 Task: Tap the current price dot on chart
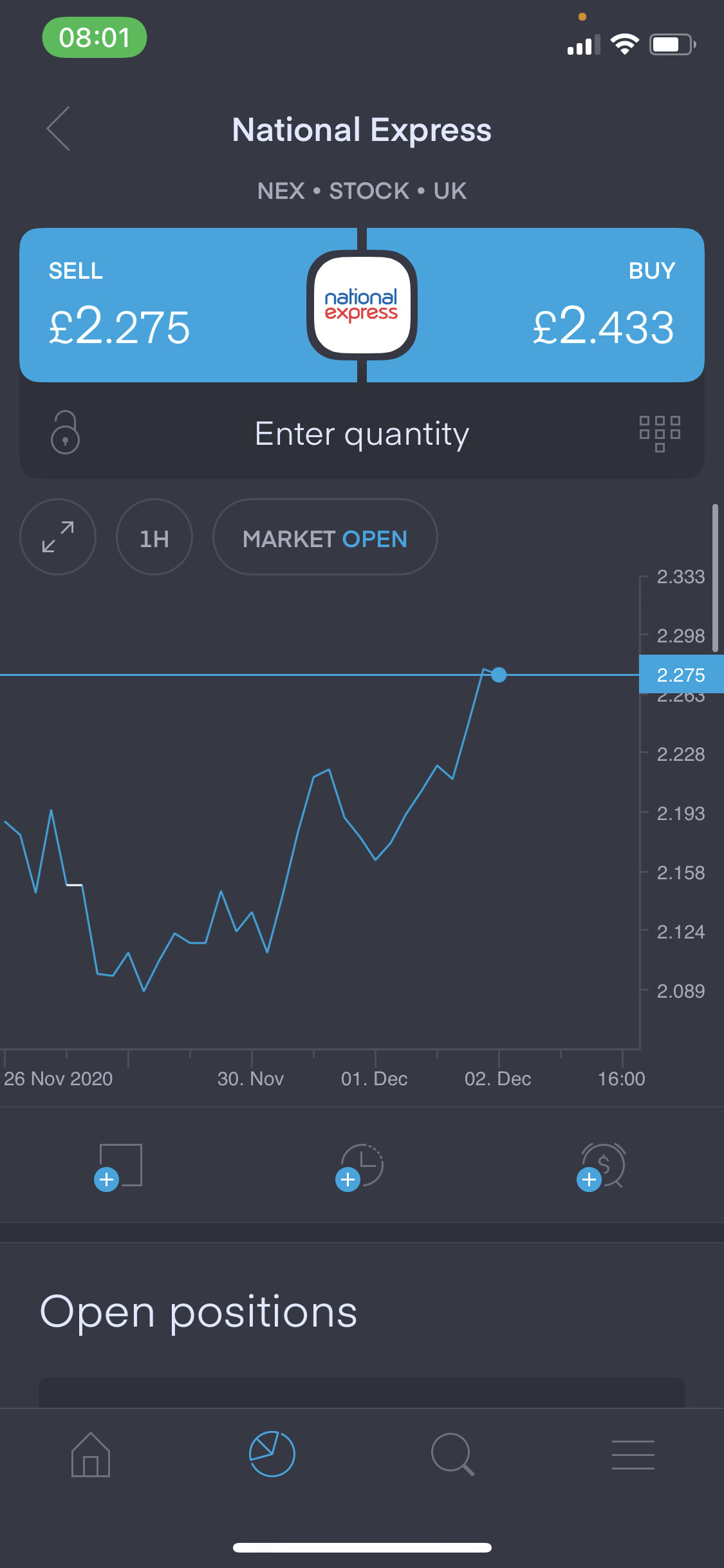499,675
